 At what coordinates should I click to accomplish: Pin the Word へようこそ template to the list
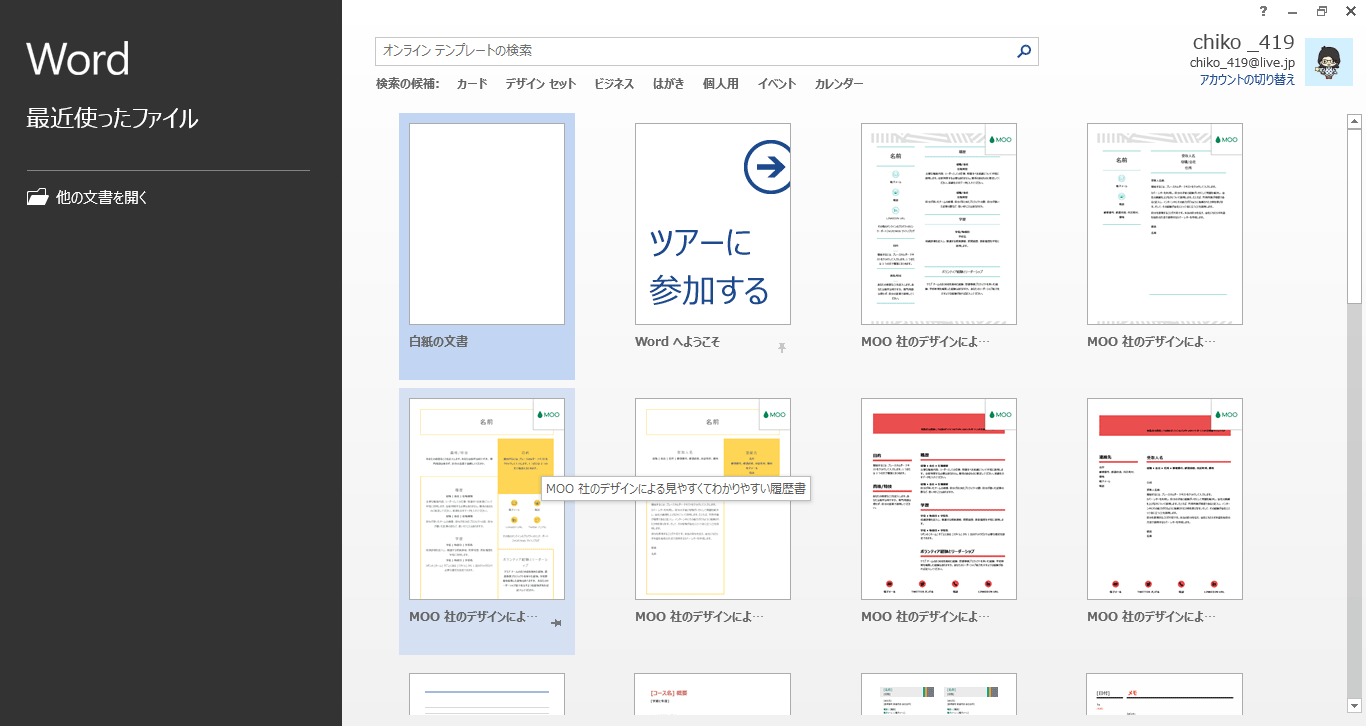click(782, 347)
